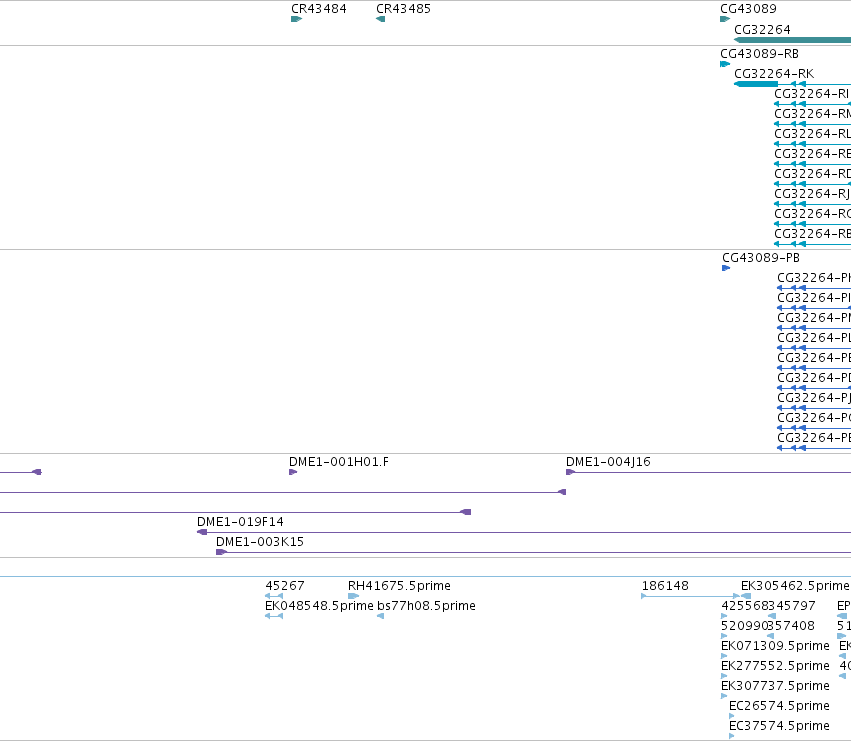
Task: Select the RH41675.5prime EST arrow glyph
Action: point(353,596)
